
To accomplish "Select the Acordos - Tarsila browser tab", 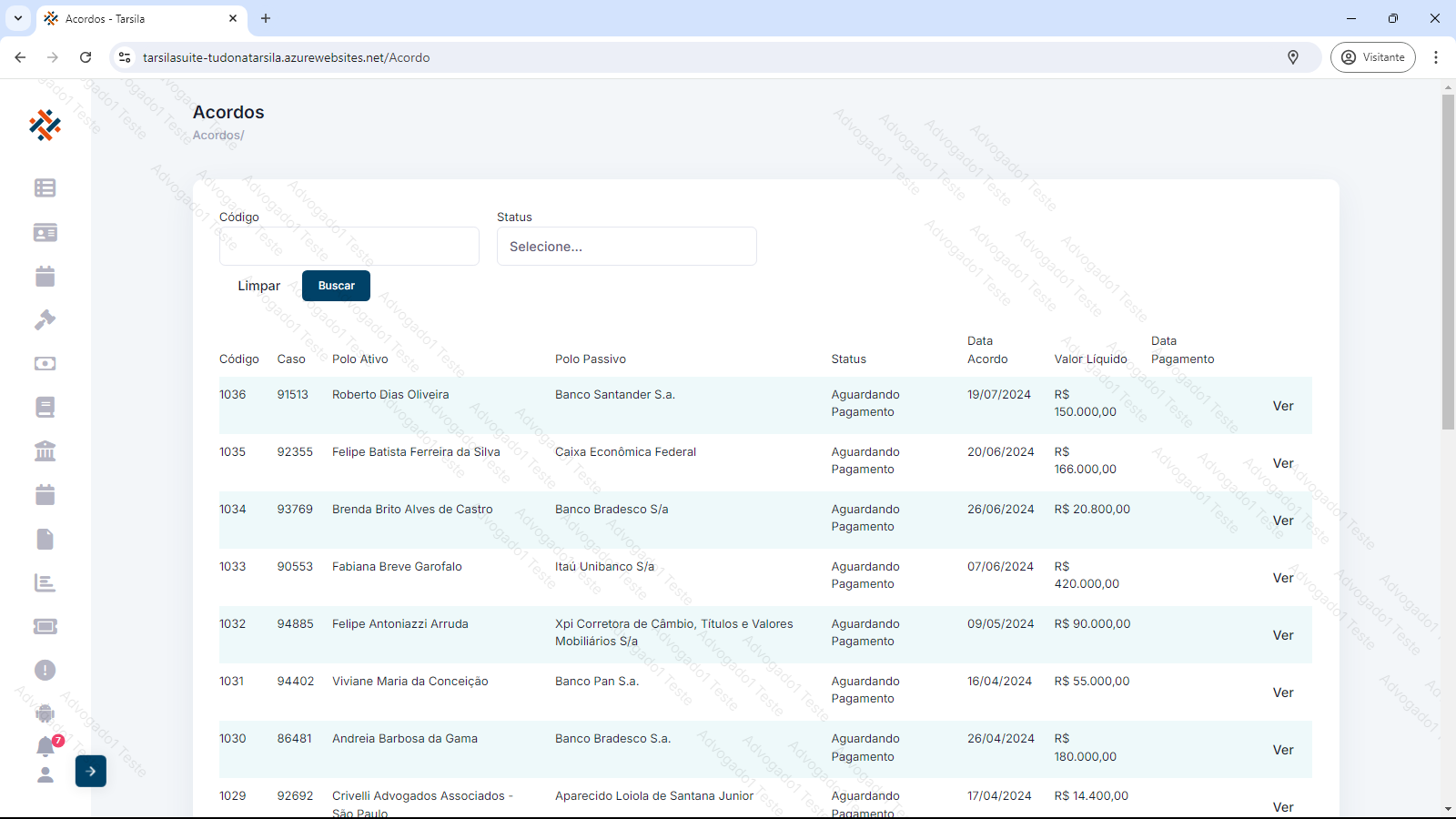I will [136, 18].
